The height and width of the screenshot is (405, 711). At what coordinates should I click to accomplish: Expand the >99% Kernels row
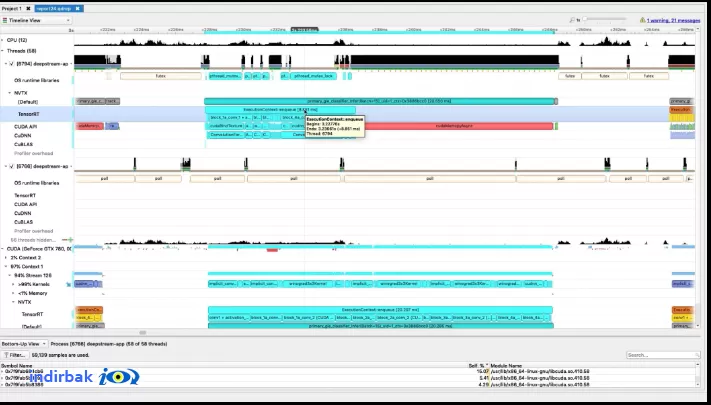(13, 284)
